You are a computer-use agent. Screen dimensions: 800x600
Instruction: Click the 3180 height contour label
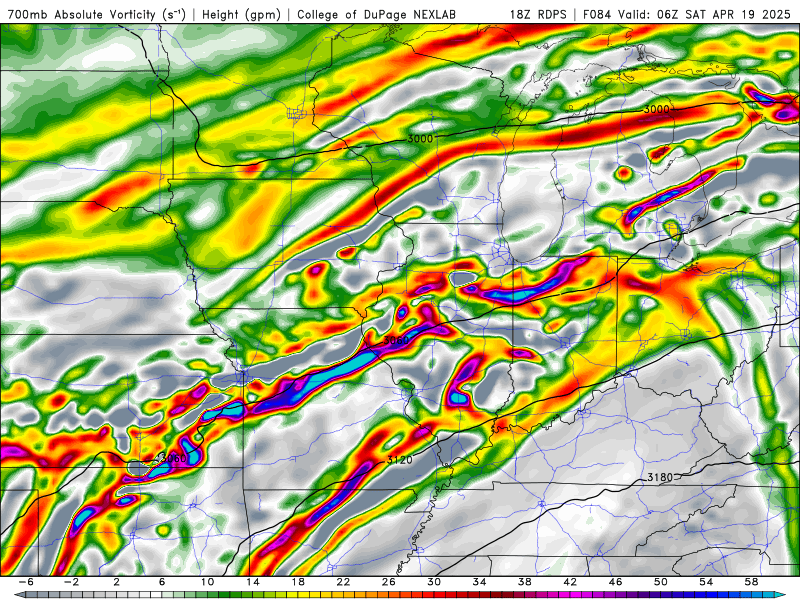660,478
